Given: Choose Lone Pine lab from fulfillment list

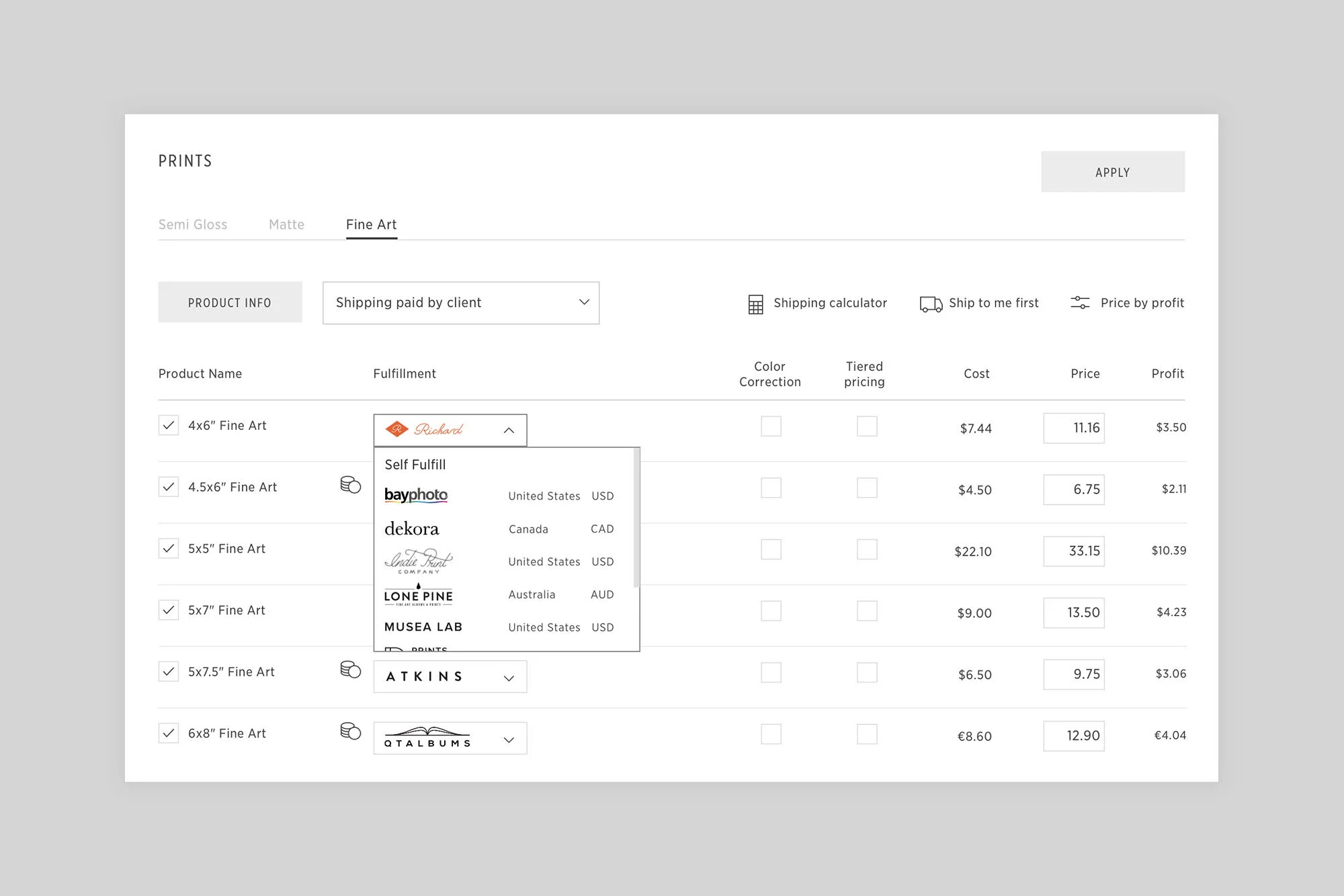Looking at the screenshot, I should pos(418,595).
